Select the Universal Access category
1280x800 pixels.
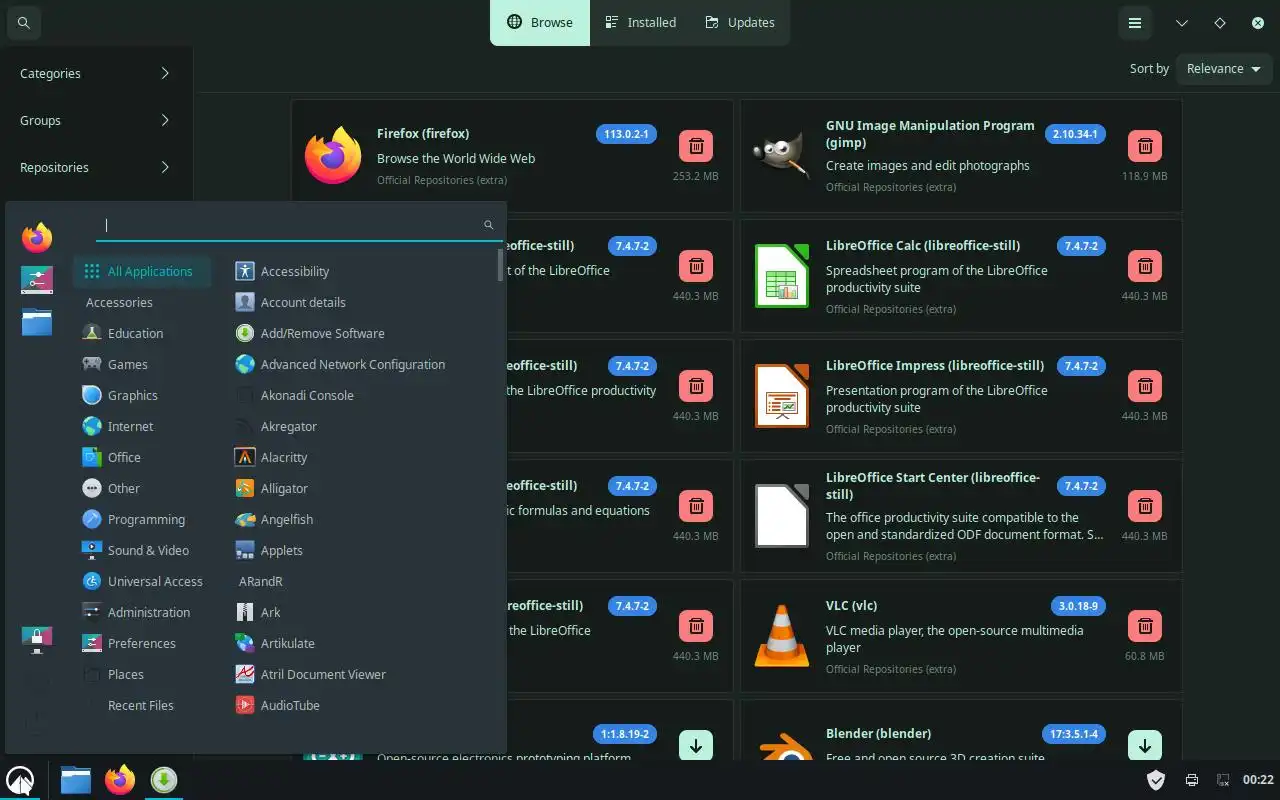coord(142,581)
